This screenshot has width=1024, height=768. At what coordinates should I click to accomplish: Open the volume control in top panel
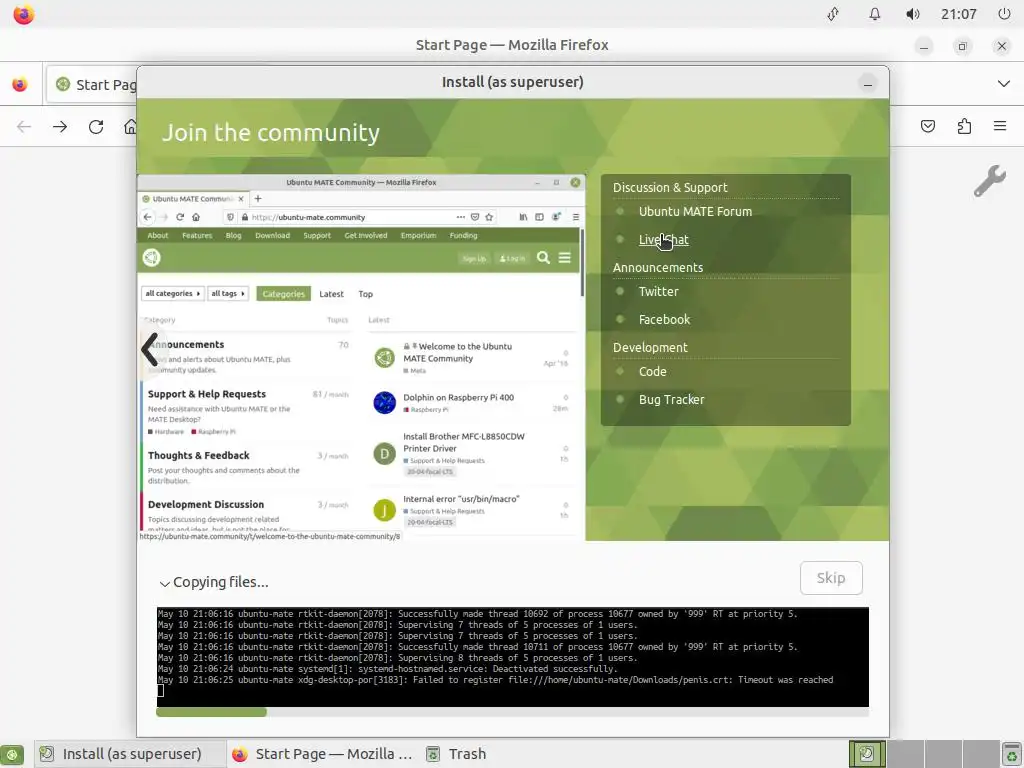click(913, 14)
